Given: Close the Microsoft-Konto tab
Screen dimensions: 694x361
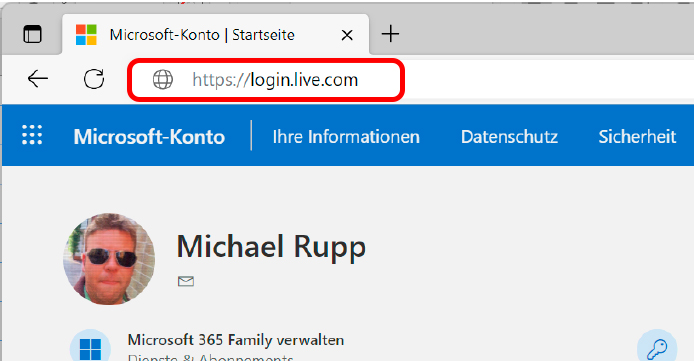Looking at the screenshot, I should 347,35.
